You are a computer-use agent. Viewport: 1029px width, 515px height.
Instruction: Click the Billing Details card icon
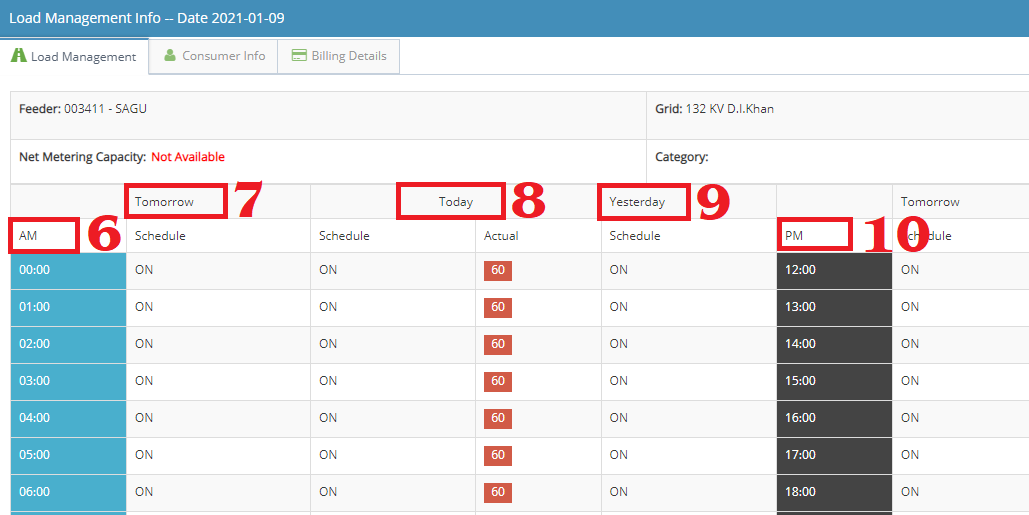[299, 56]
